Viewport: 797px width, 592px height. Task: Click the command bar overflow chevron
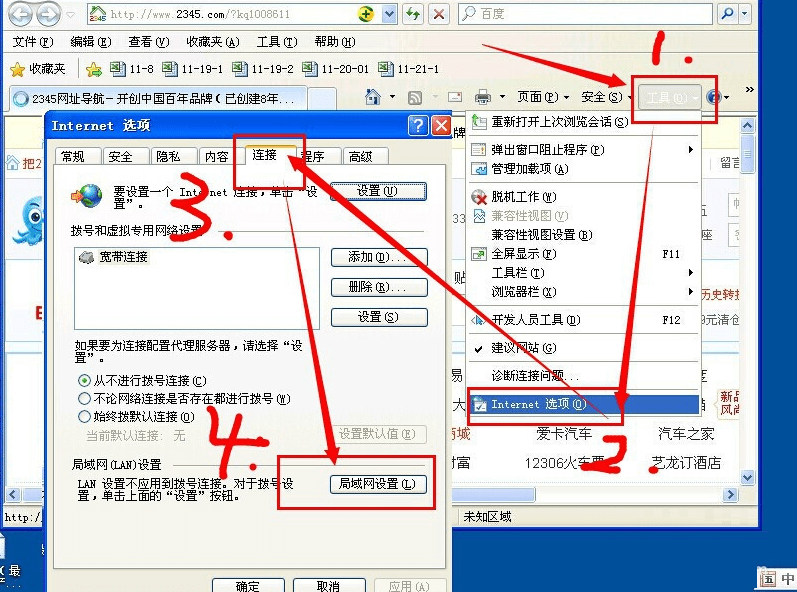749,89
